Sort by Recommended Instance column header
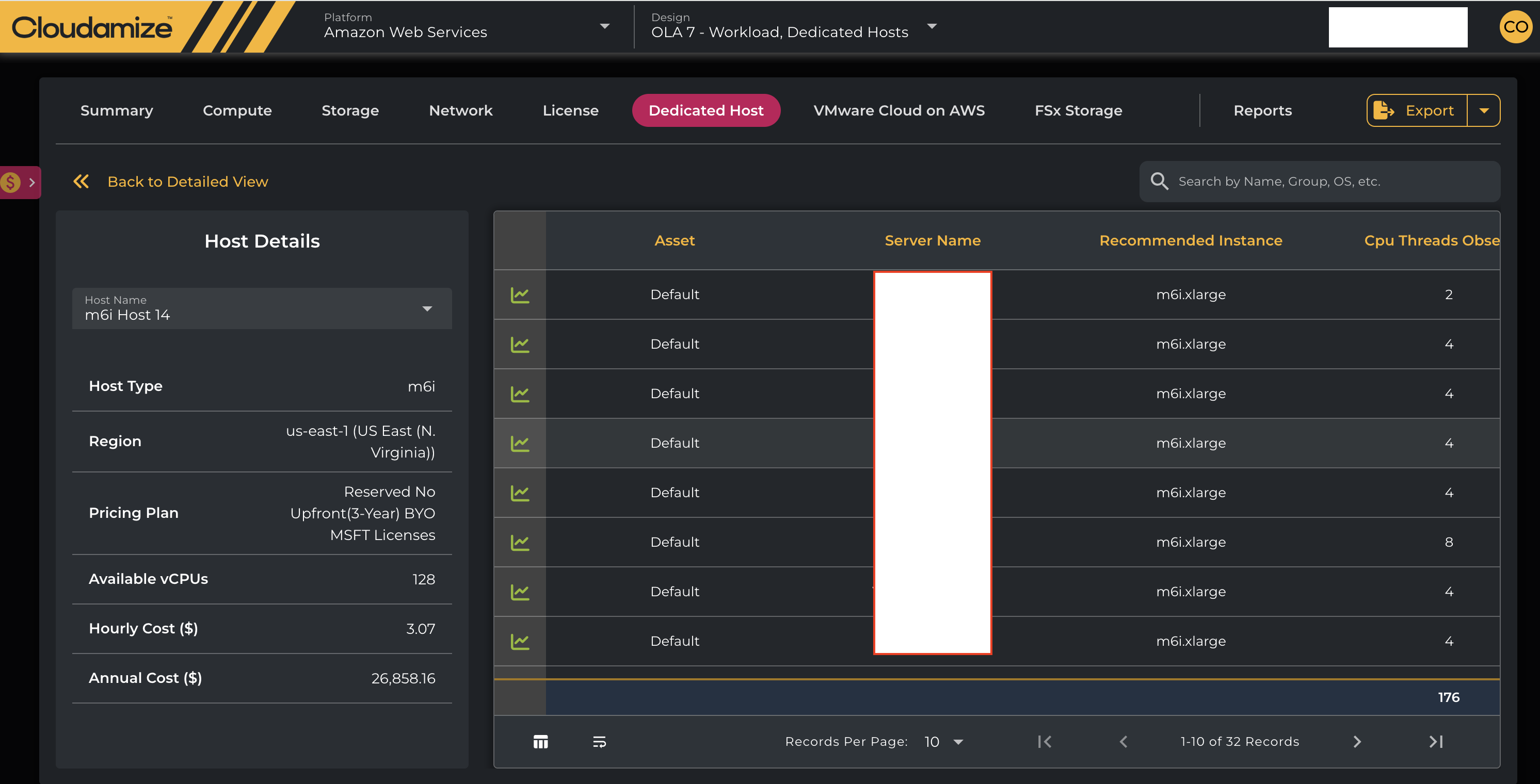Image resolution: width=1540 pixels, height=784 pixels. (1190, 240)
